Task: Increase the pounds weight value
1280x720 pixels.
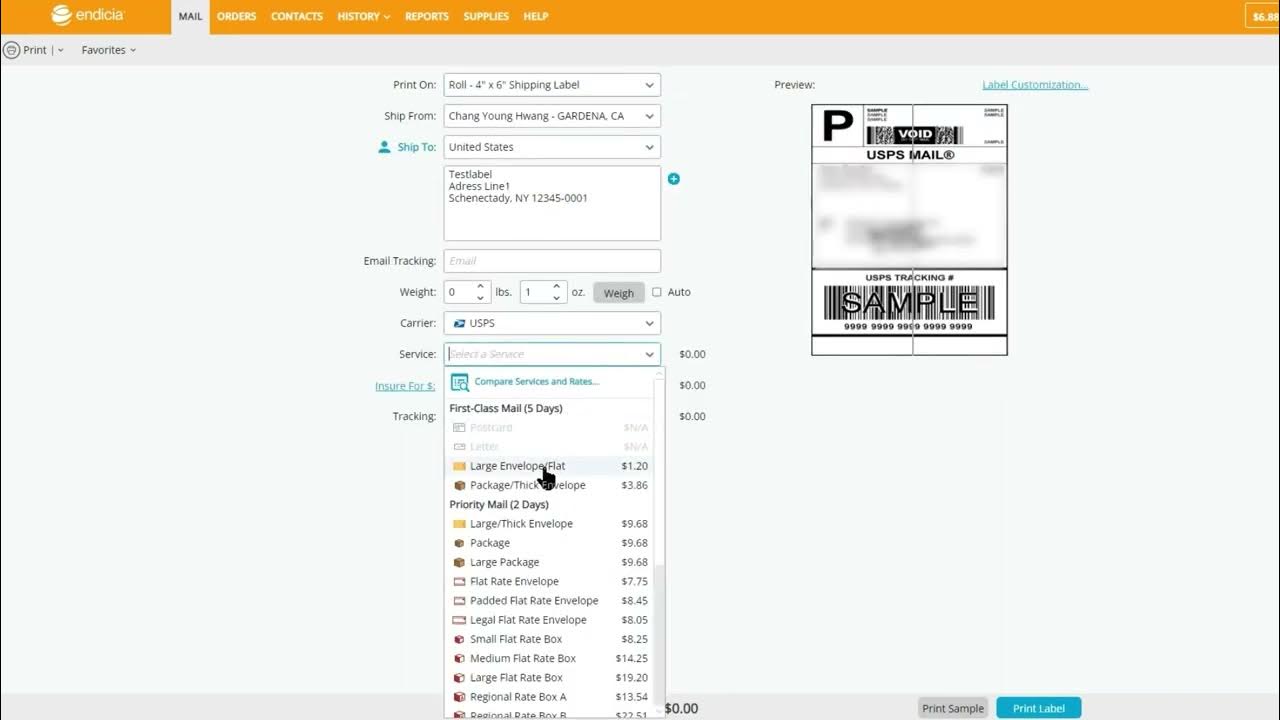Action: [480, 287]
